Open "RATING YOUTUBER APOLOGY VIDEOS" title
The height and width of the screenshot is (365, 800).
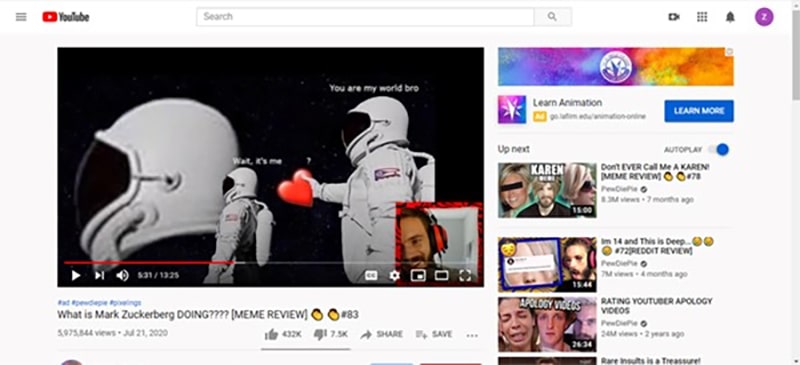coord(657,306)
